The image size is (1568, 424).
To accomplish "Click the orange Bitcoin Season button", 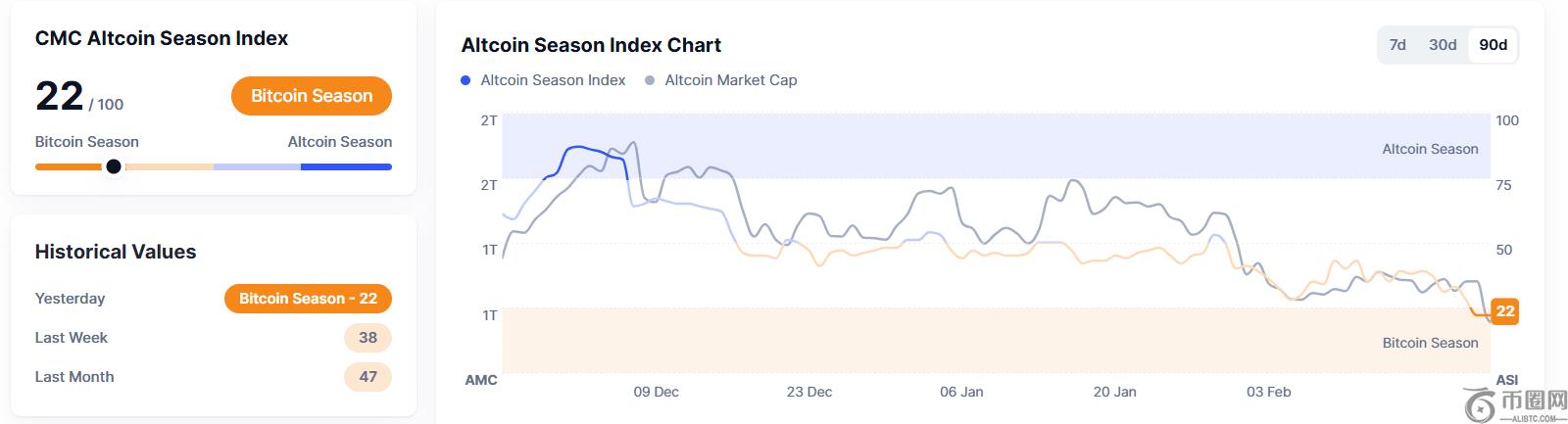I will 312,96.
